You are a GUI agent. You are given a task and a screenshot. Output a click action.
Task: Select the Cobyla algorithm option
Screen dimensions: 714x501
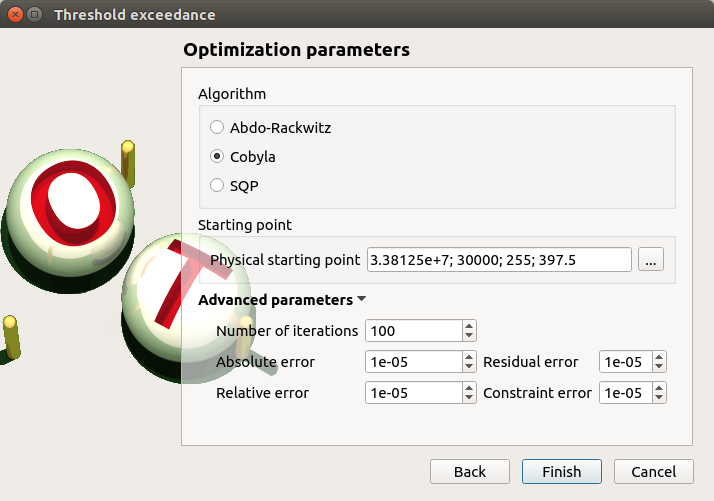pos(217,157)
